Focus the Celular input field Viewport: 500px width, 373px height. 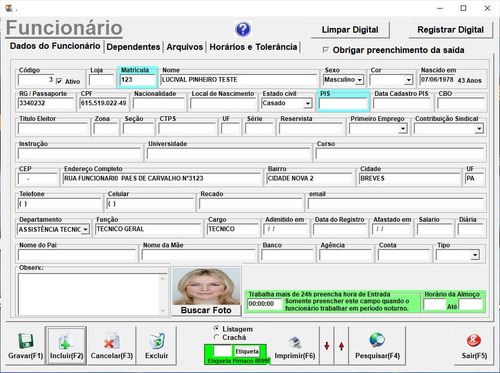[150, 204]
